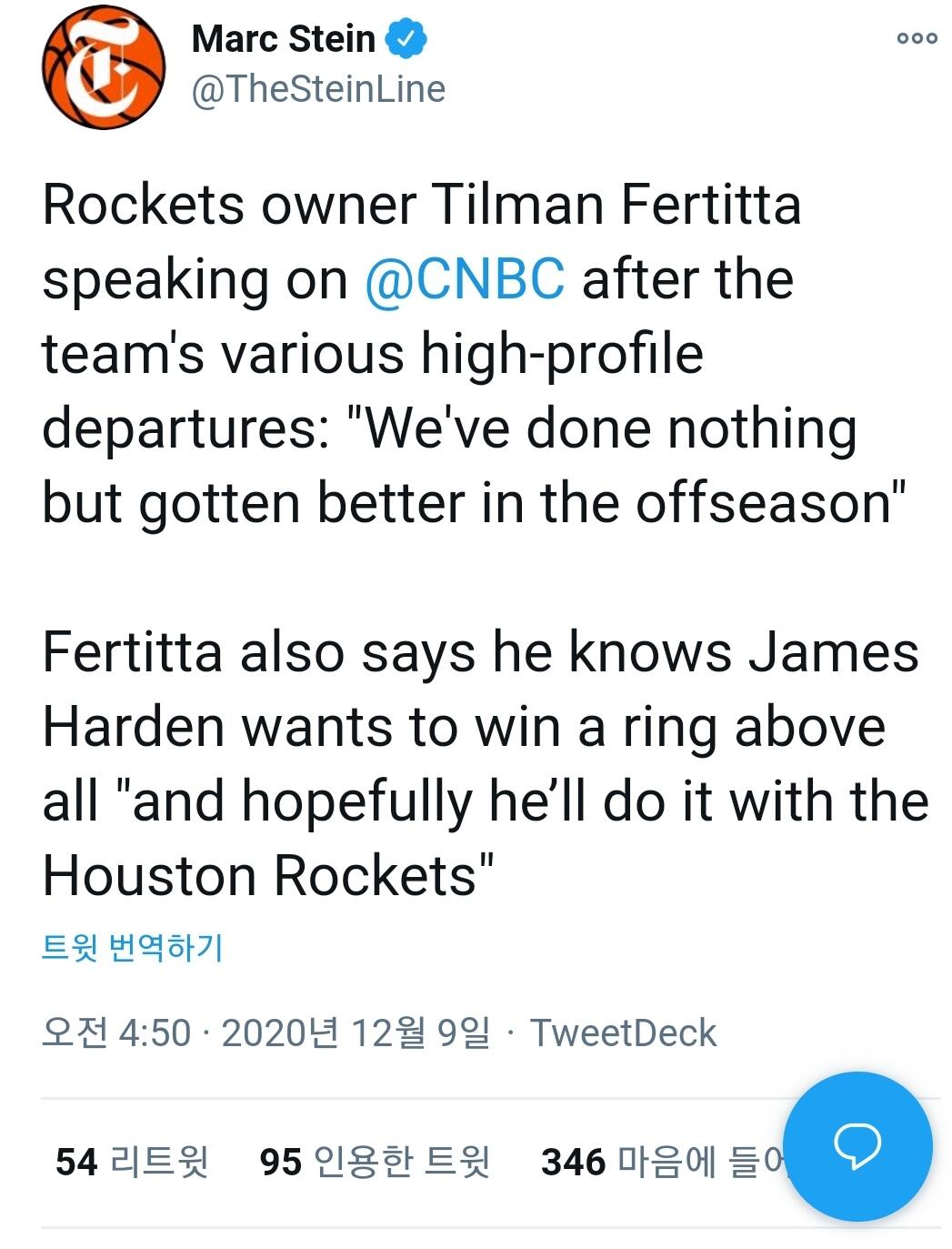The height and width of the screenshot is (1249, 952).
Task: Open the TweetDeck source label
Action: (623, 1033)
